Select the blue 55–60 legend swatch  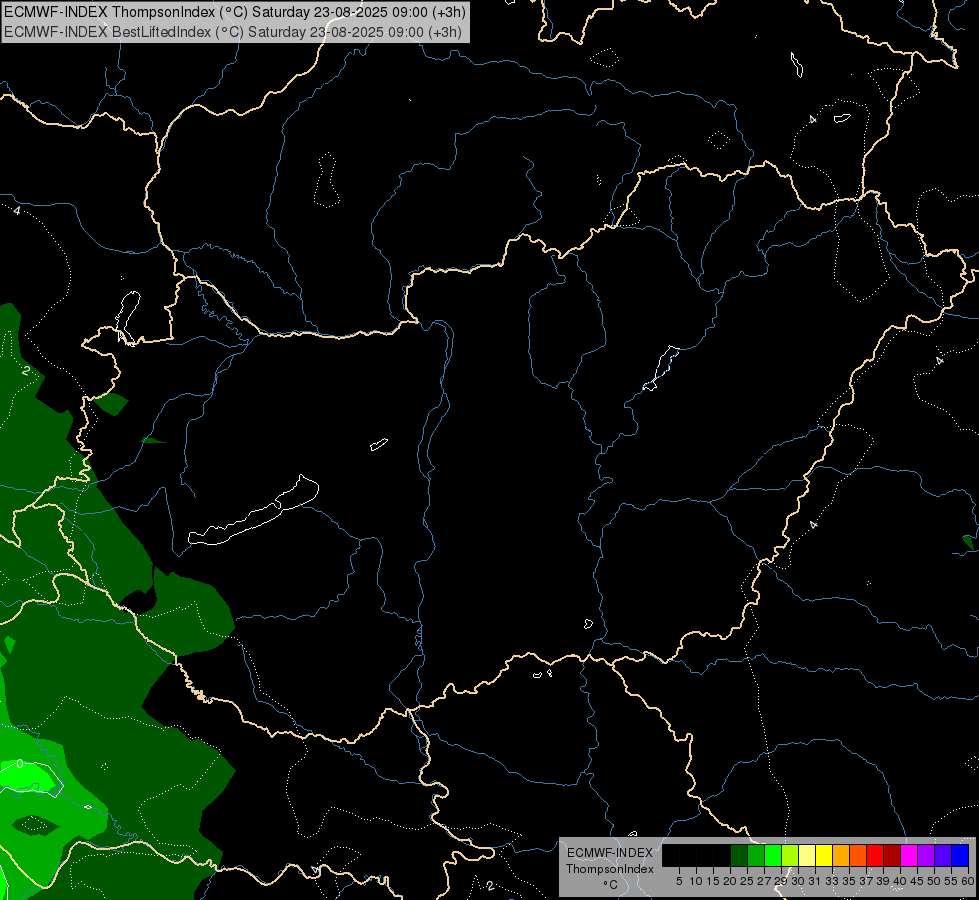point(960,855)
